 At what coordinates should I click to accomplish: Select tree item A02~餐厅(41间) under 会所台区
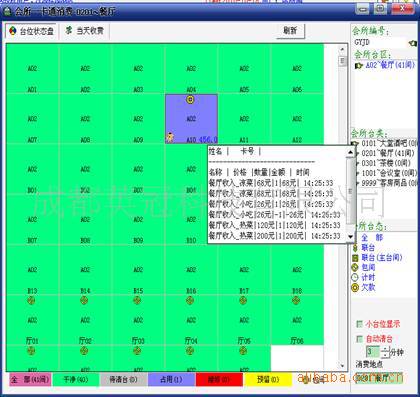click(x=389, y=65)
